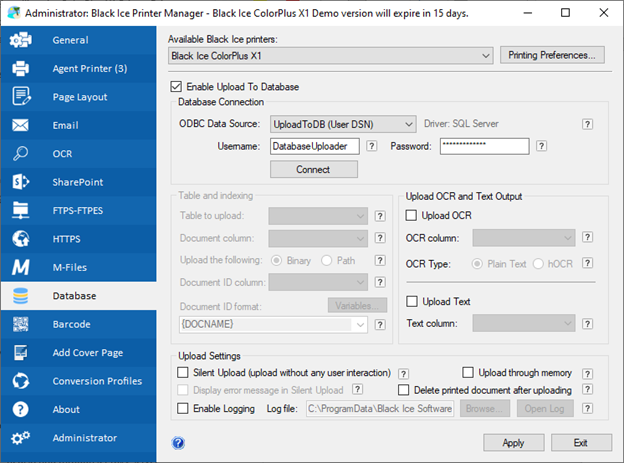Check the Upload OCR checkbox
The width and height of the screenshot is (624, 463).
coord(411,215)
